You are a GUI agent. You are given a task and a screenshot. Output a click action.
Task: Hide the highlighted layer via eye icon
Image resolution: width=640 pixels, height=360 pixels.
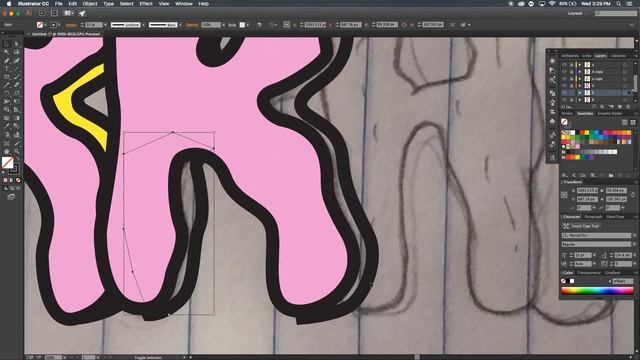[x=564, y=93]
